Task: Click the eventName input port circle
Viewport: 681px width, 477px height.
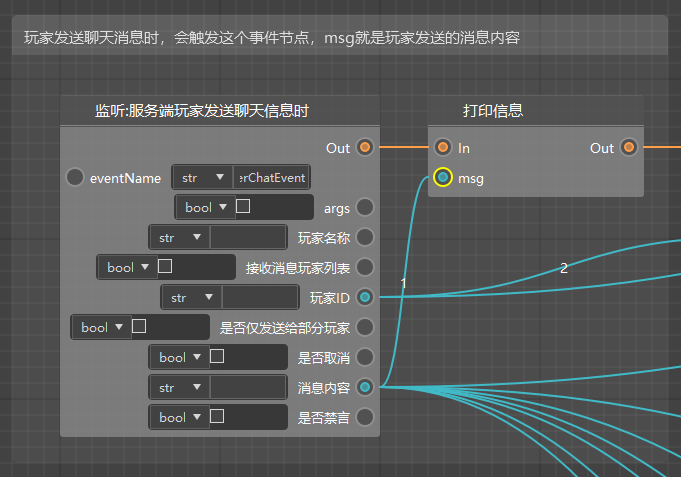Action: tap(75, 177)
